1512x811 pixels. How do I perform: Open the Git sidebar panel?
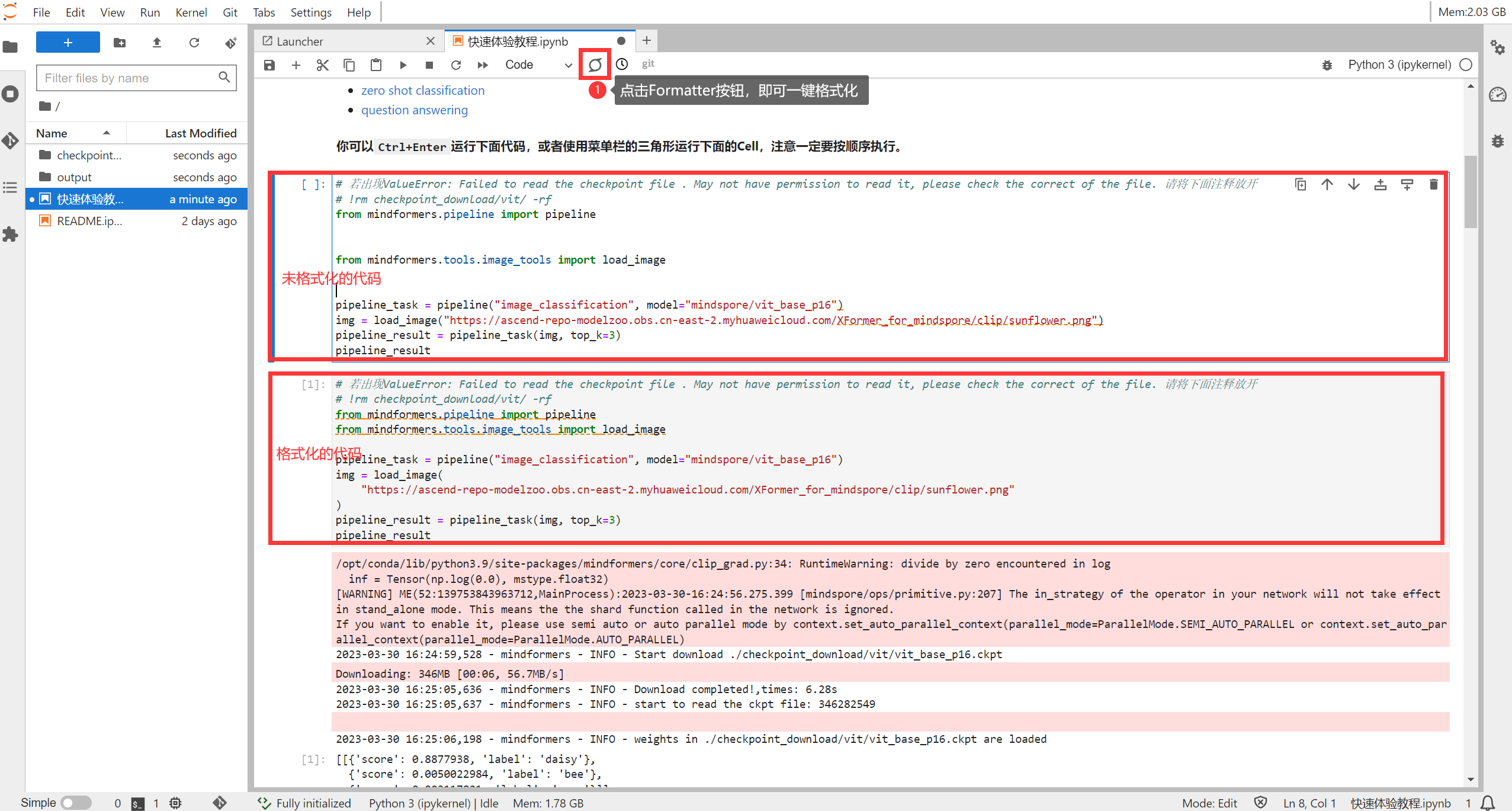[11, 140]
